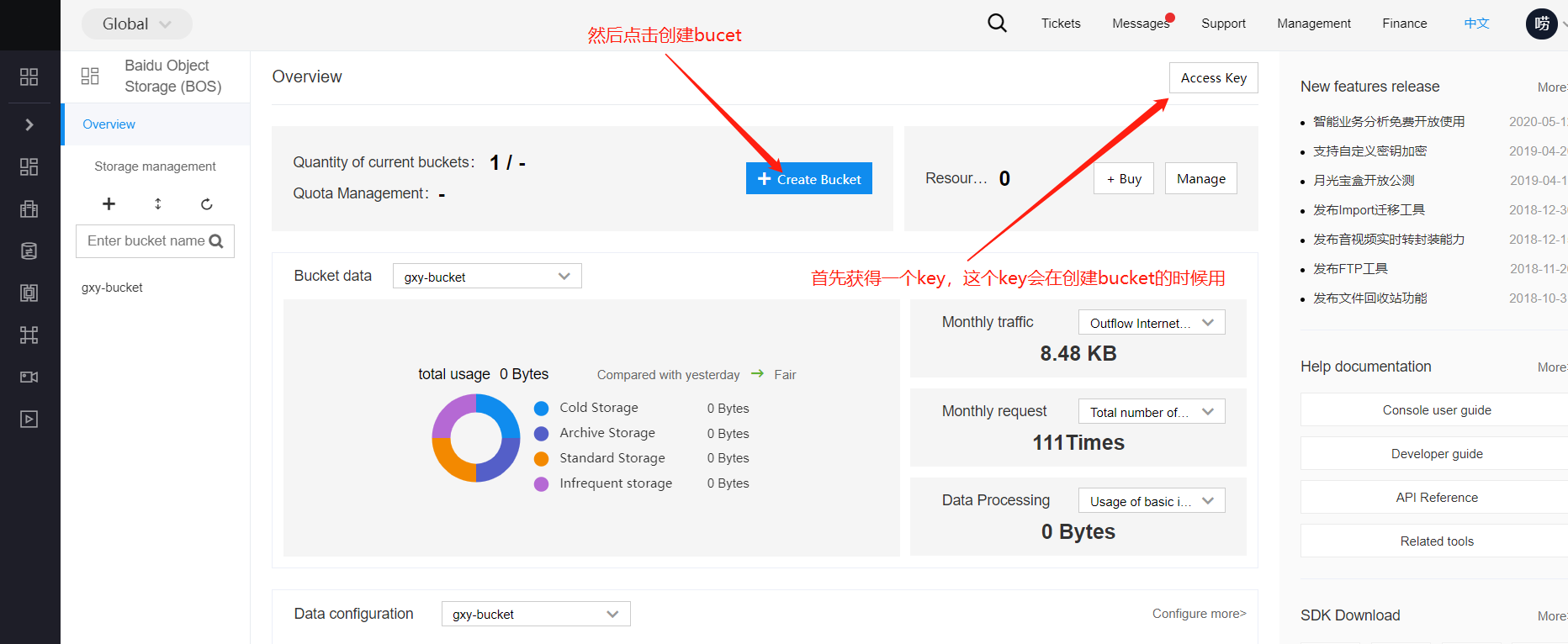Viewport: 1568px width, 644px height.
Task: Open Tickets in the top navigation
Action: tap(1061, 24)
